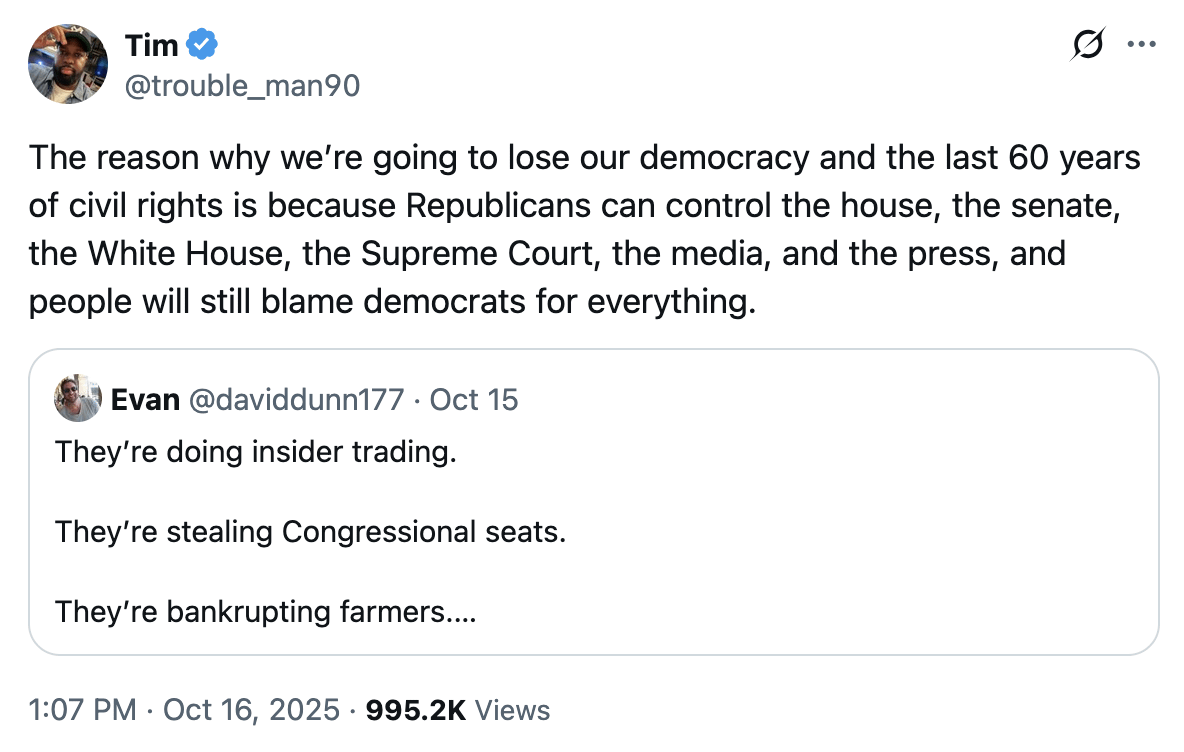The height and width of the screenshot is (752, 1184).
Task: Click the display name Tim
Action: [152, 45]
